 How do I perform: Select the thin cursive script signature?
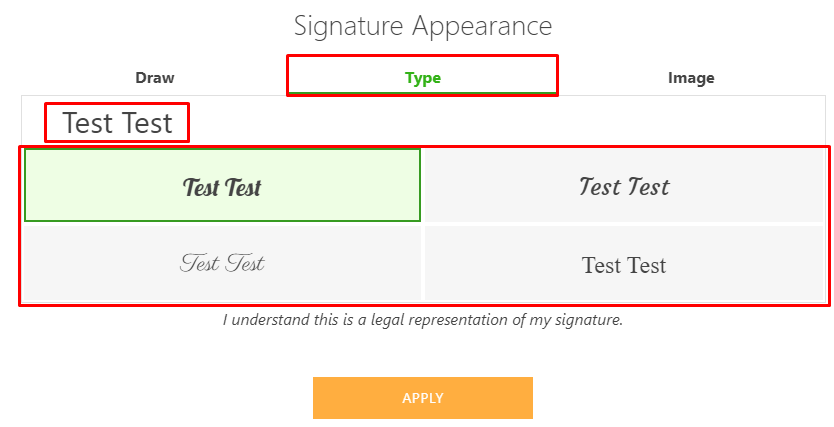(x=222, y=264)
